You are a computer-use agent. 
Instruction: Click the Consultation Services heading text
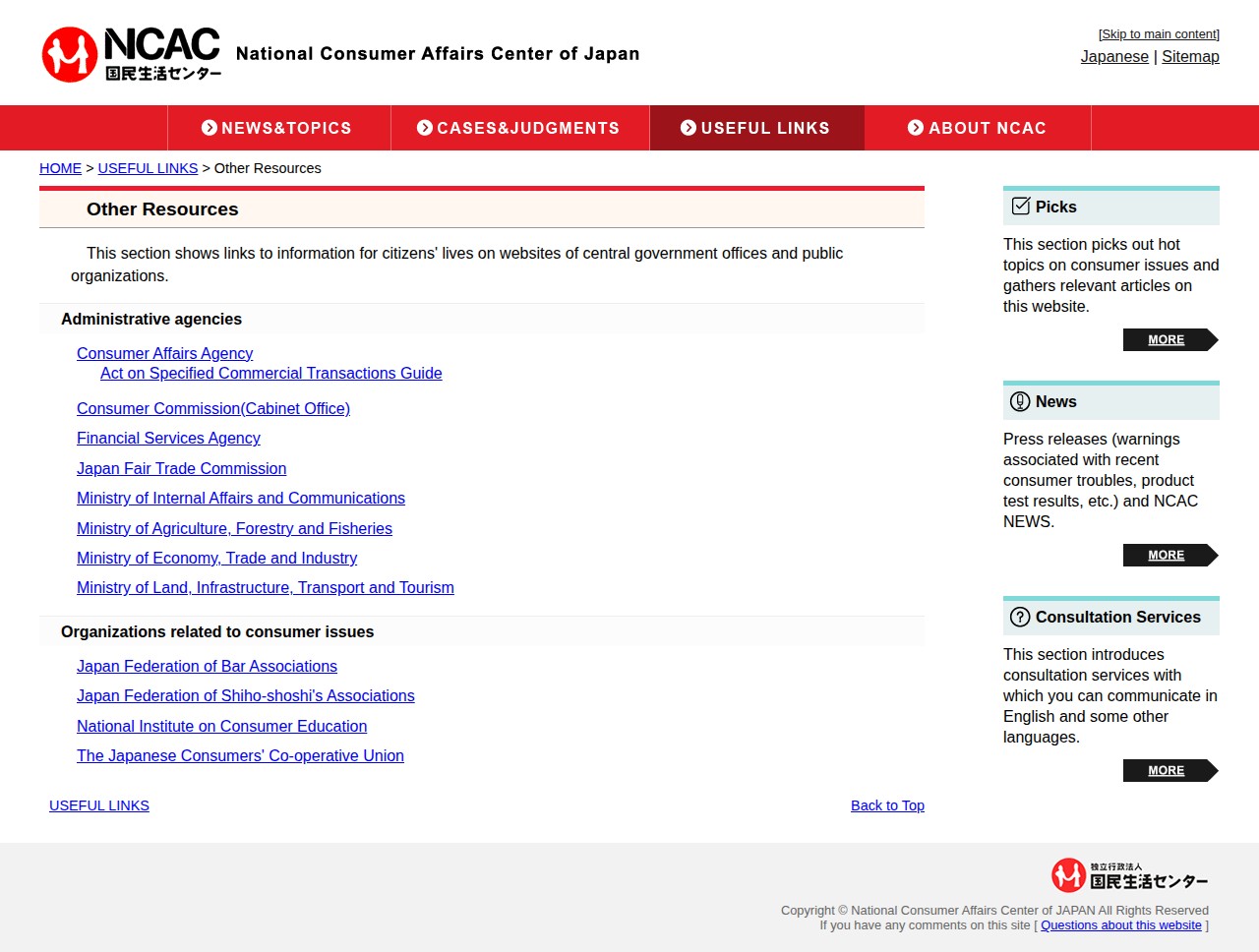point(1117,617)
